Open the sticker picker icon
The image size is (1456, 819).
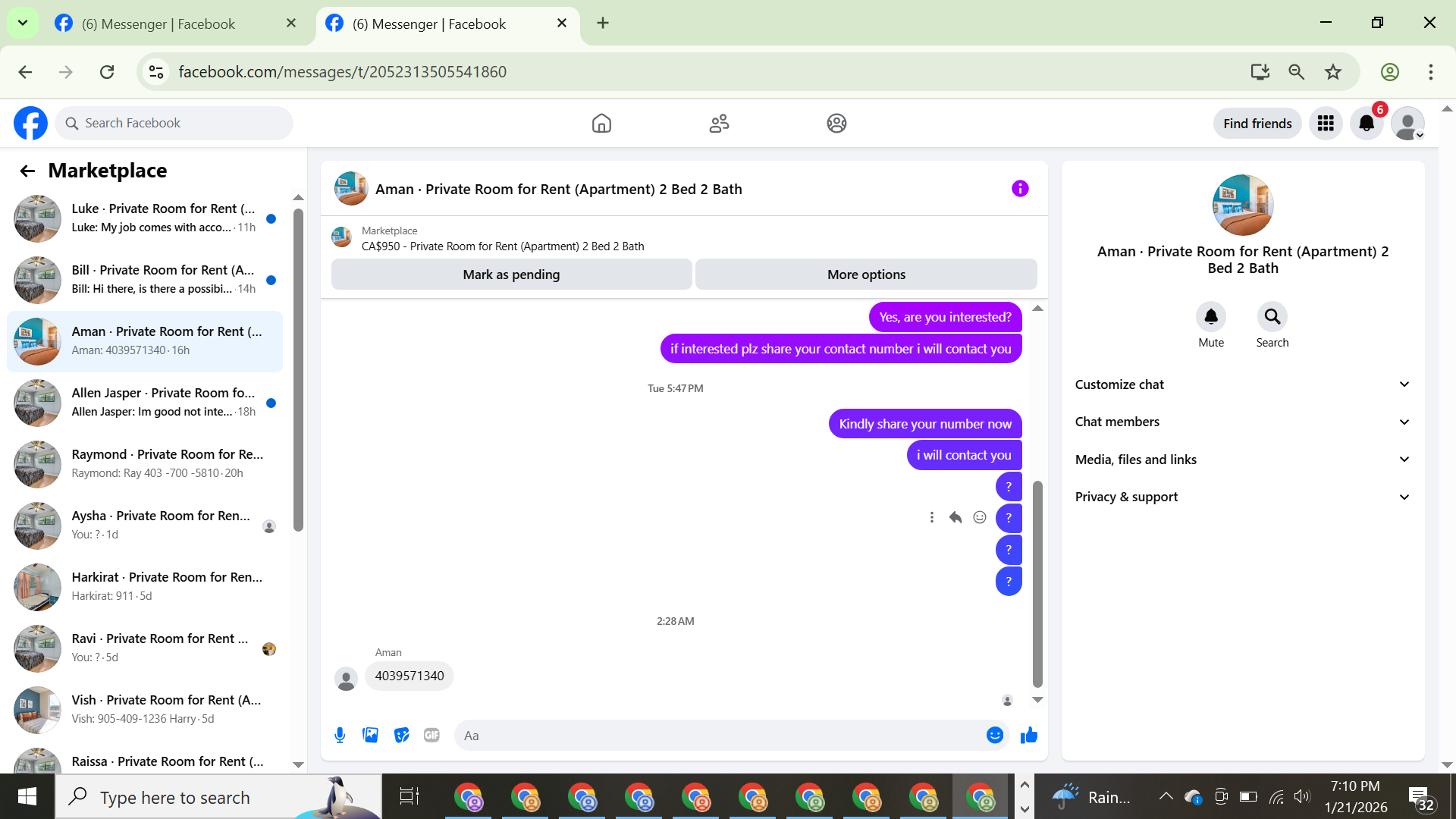click(x=401, y=735)
